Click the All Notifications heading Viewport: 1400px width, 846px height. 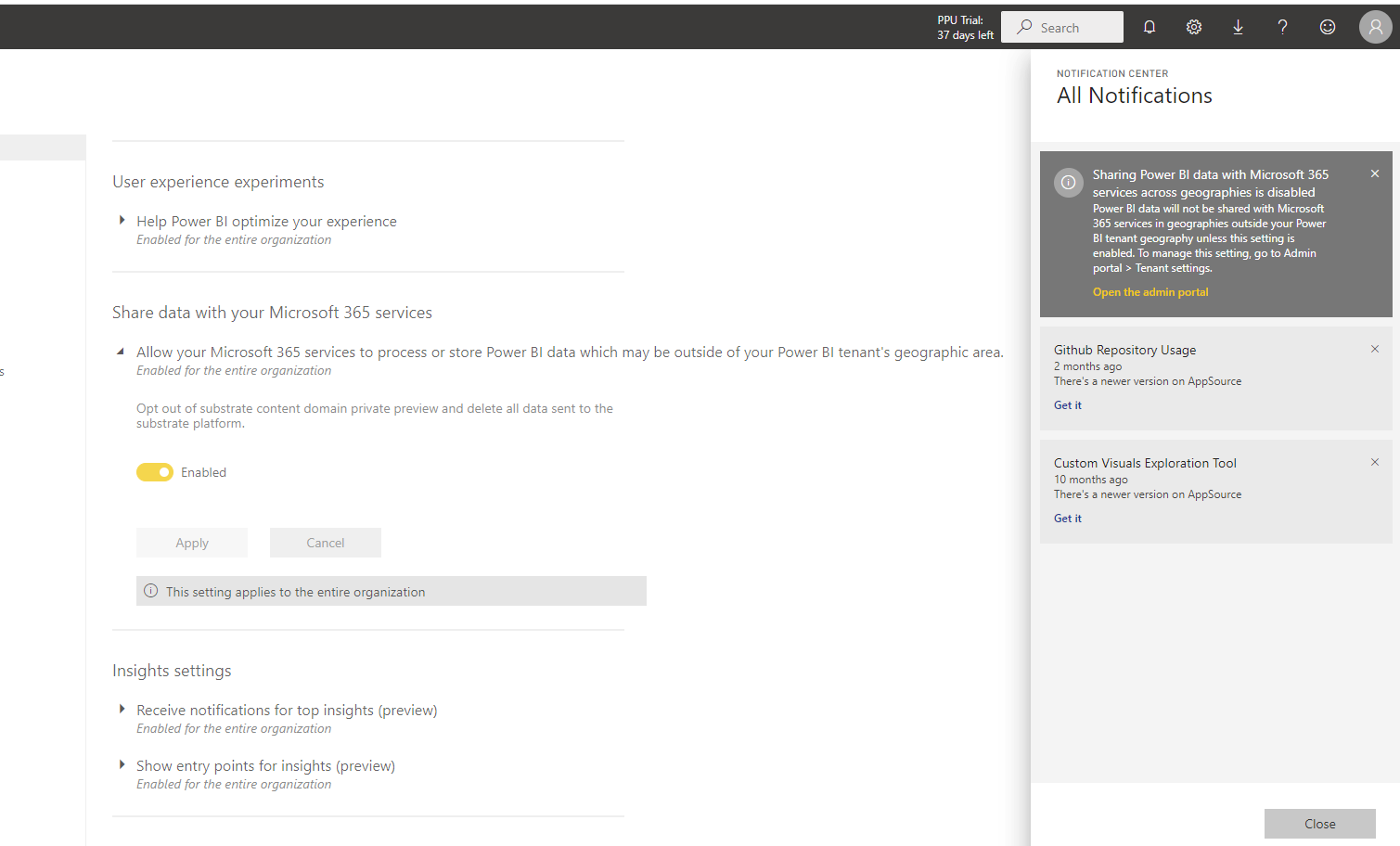click(x=1135, y=96)
